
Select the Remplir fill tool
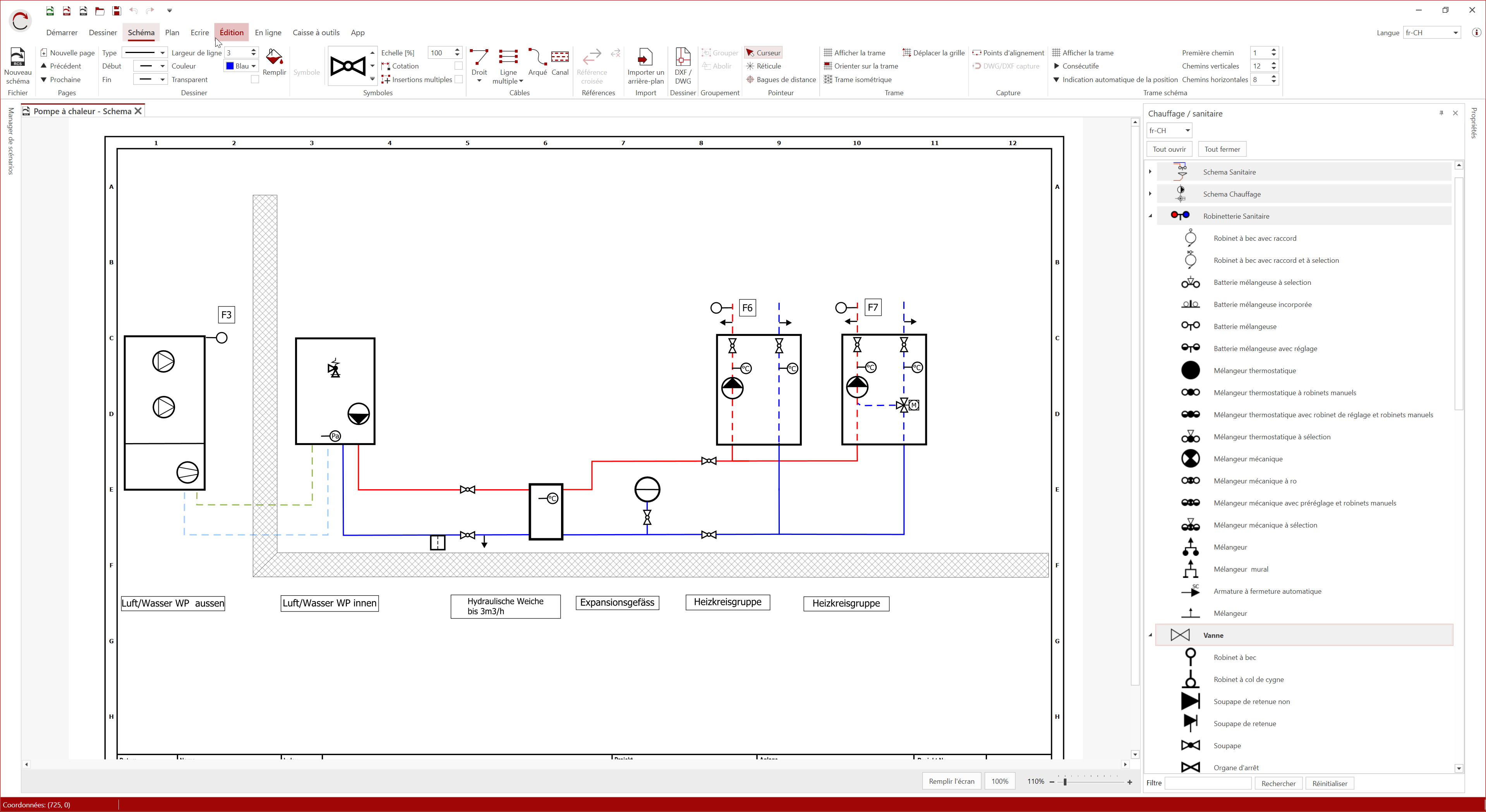(x=274, y=58)
